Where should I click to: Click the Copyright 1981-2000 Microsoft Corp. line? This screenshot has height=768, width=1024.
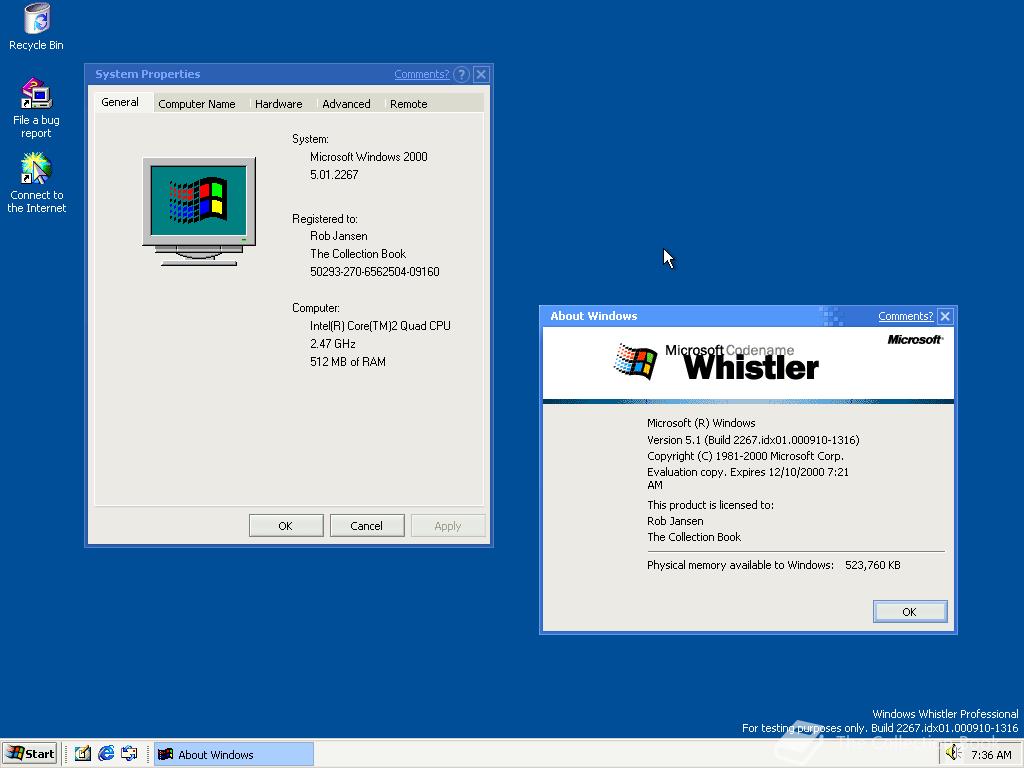pyautogui.click(x=746, y=456)
